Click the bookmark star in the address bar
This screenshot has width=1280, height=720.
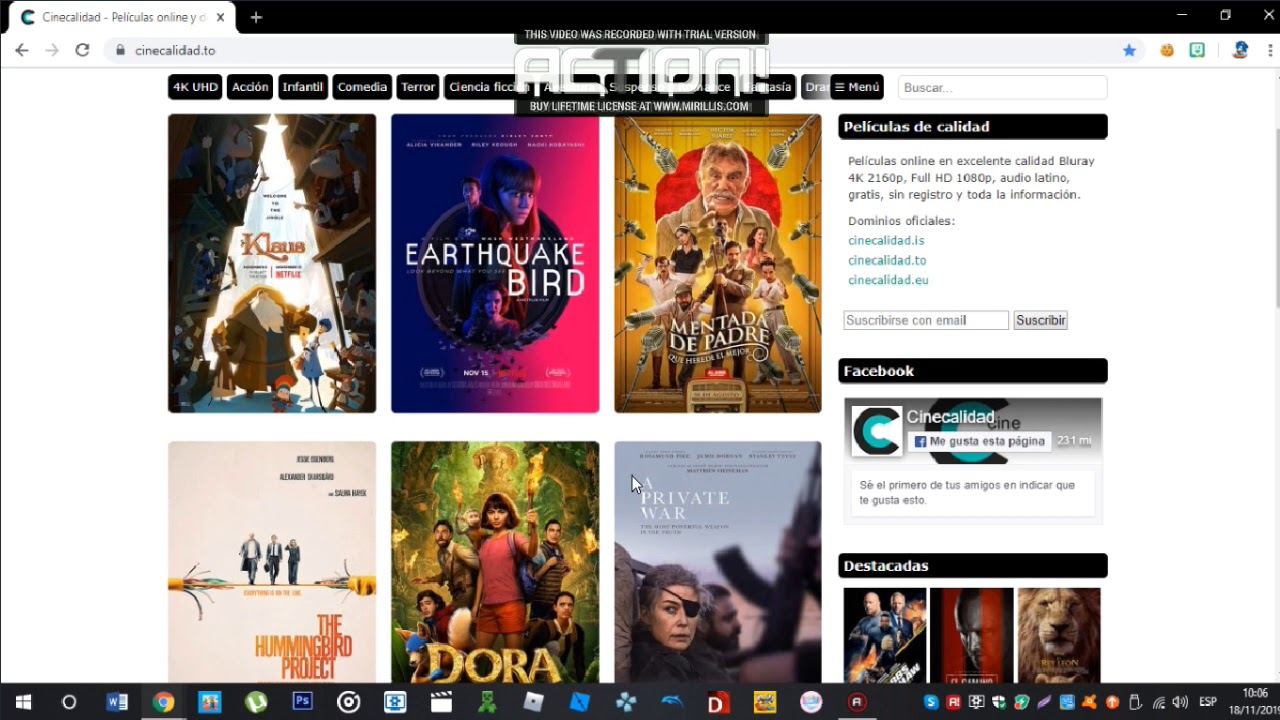(x=1129, y=49)
